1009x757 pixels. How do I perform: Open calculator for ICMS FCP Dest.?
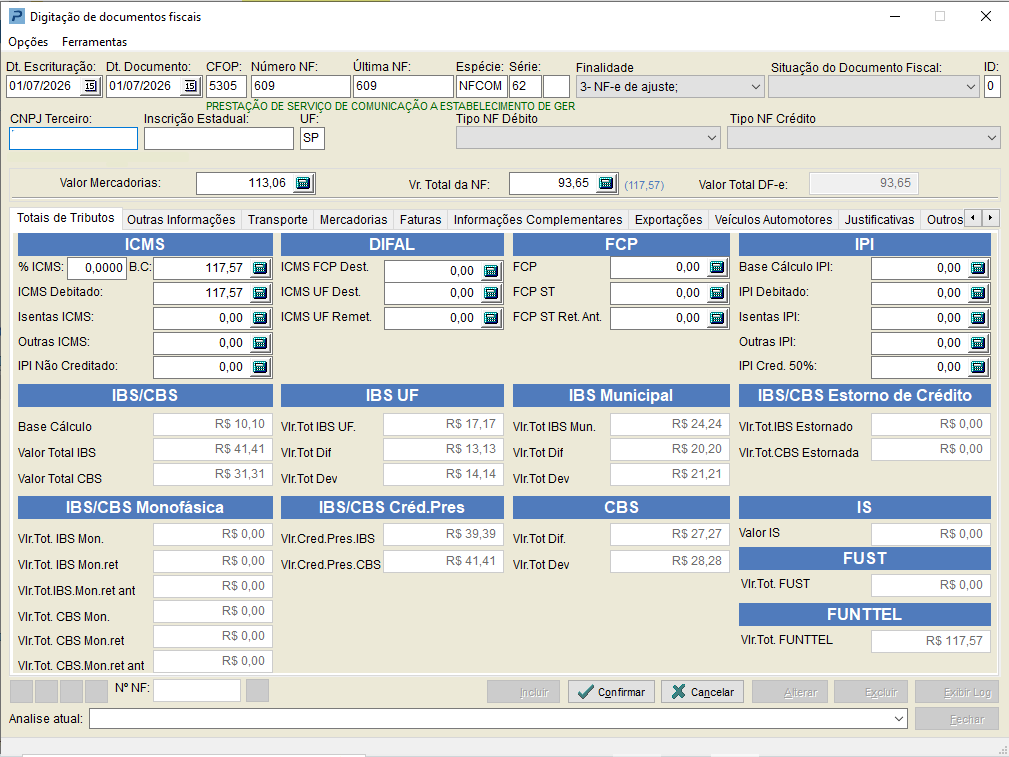coord(491,271)
